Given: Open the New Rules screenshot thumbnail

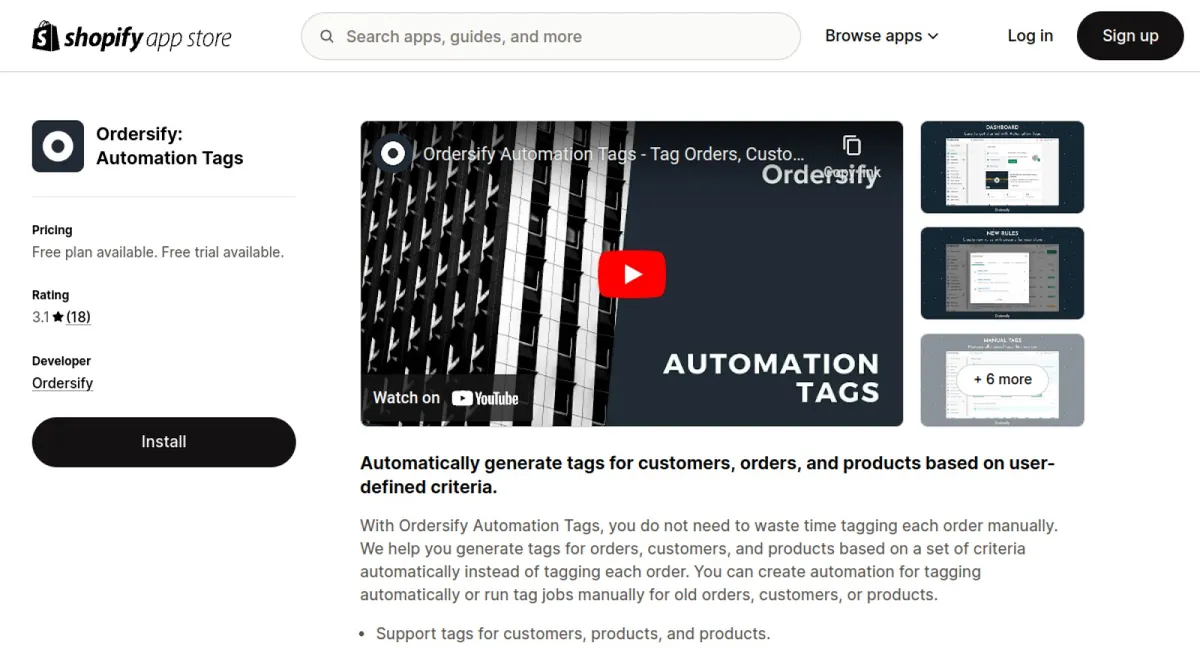Looking at the screenshot, I should (x=1002, y=273).
